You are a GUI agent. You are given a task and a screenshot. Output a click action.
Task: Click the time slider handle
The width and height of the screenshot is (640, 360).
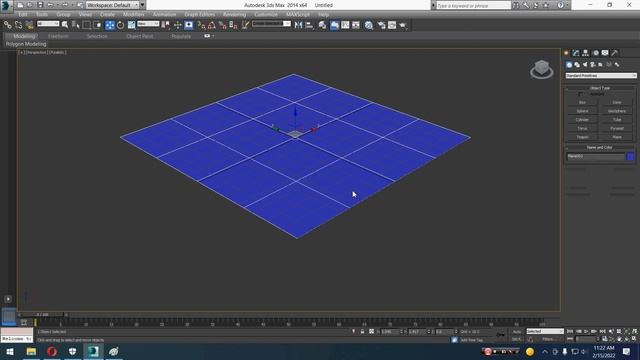coord(42,315)
